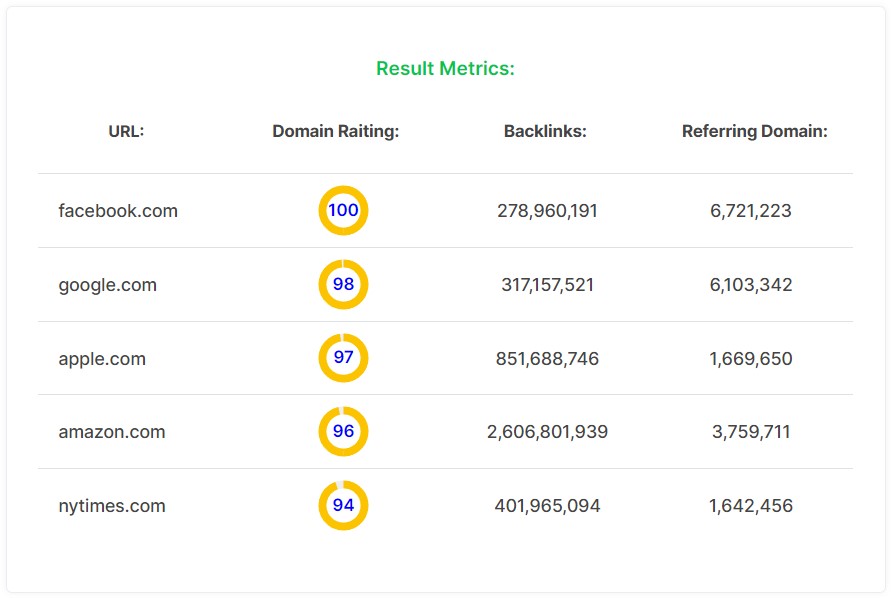The image size is (892, 598).
Task: Click the nytimes.com domain name
Action: click(x=111, y=506)
